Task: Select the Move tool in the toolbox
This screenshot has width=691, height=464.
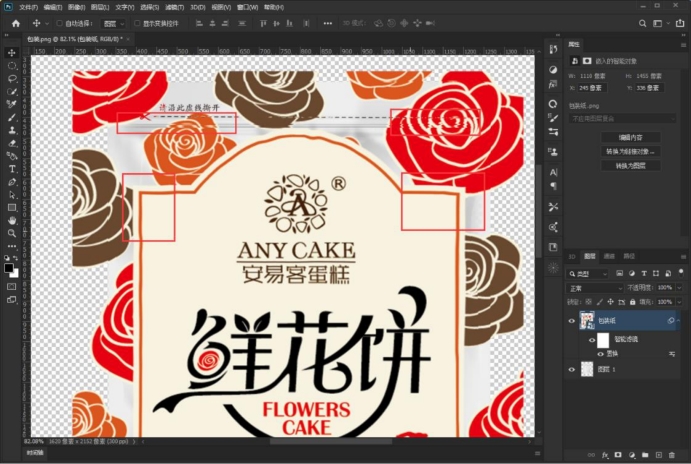Action: 12,53
